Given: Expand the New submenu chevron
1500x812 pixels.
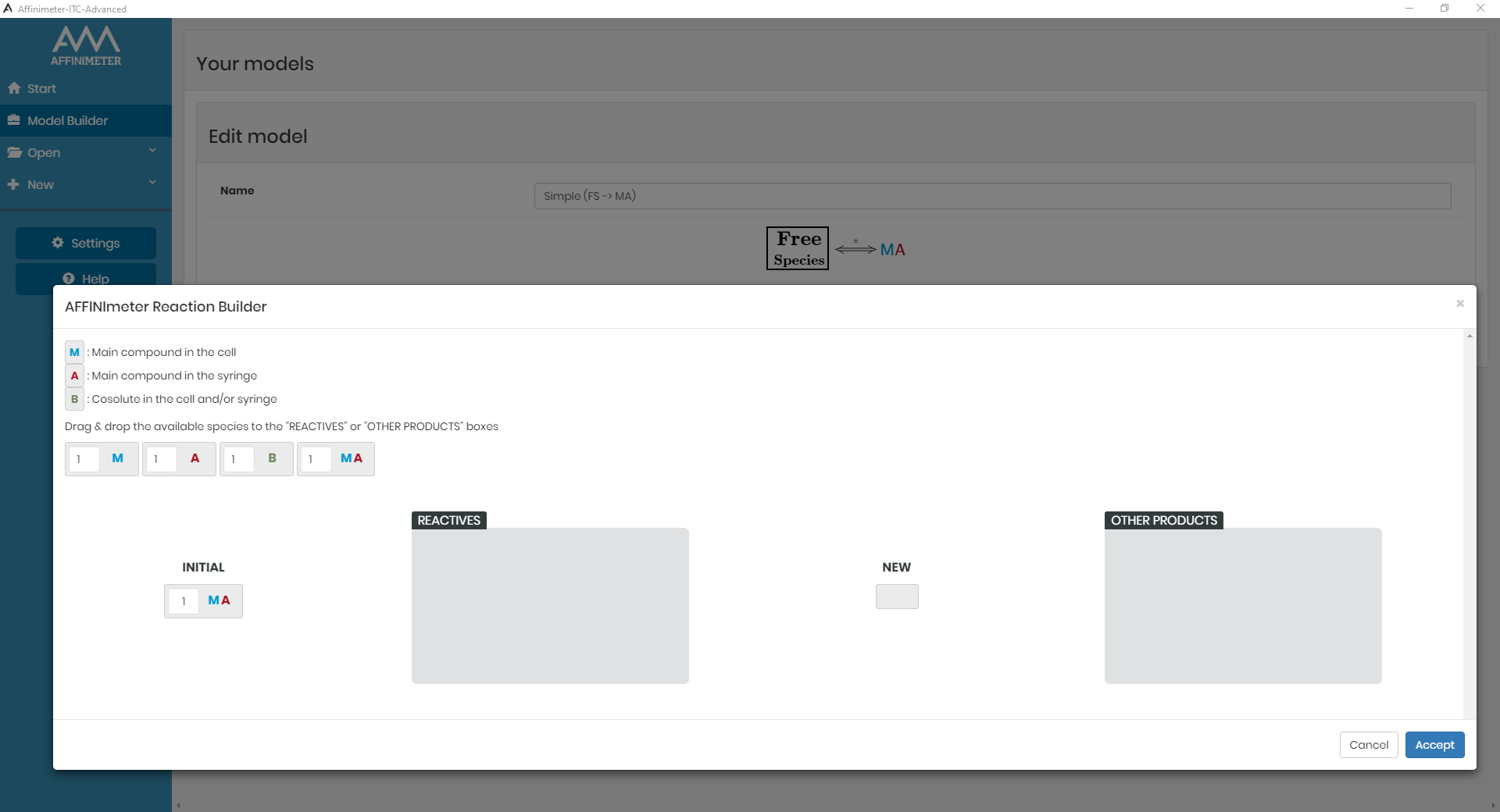Looking at the screenshot, I should click(152, 183).
